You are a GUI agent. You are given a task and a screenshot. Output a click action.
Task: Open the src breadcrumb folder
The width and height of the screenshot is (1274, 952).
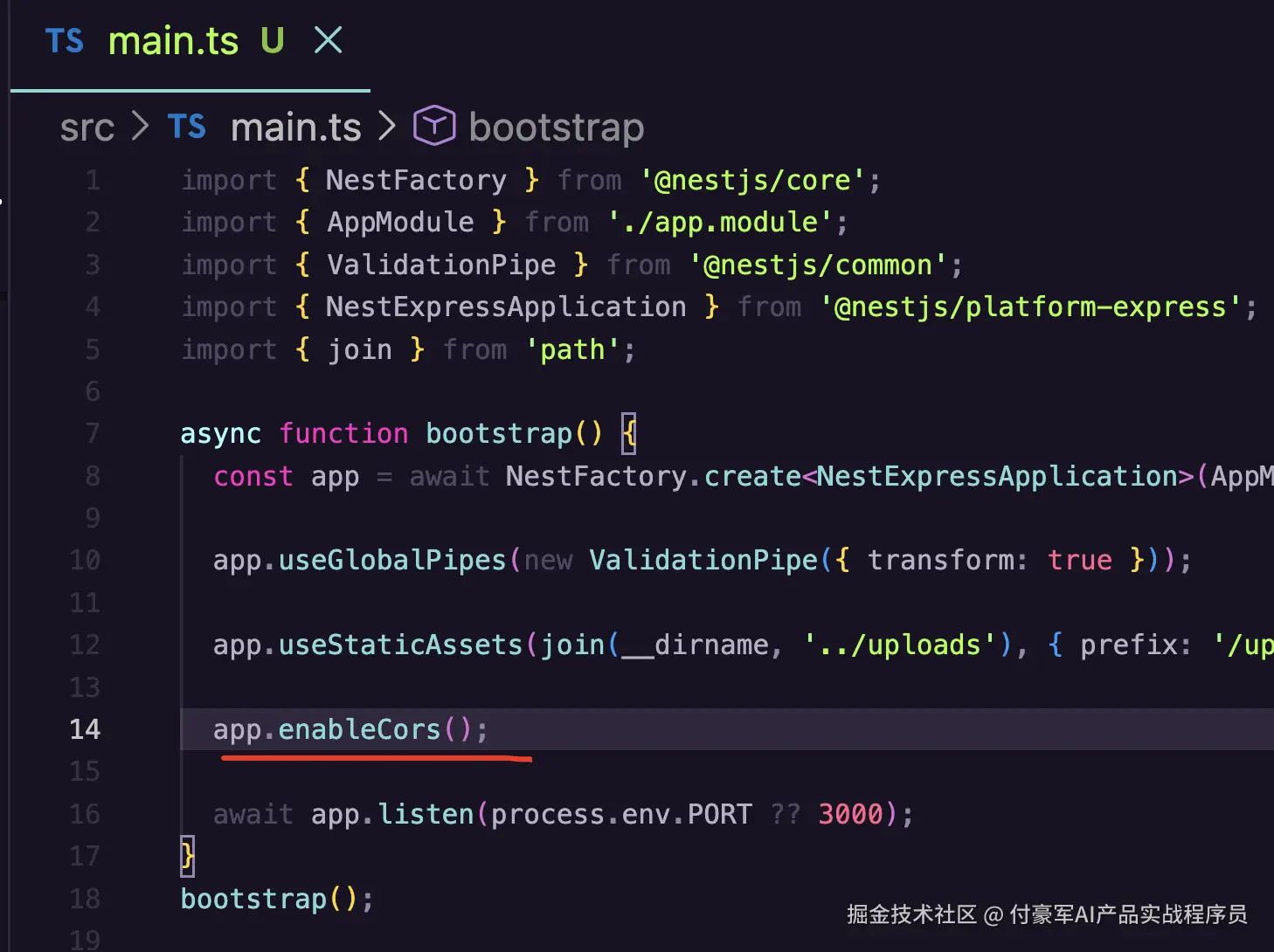tap(87, 128)
